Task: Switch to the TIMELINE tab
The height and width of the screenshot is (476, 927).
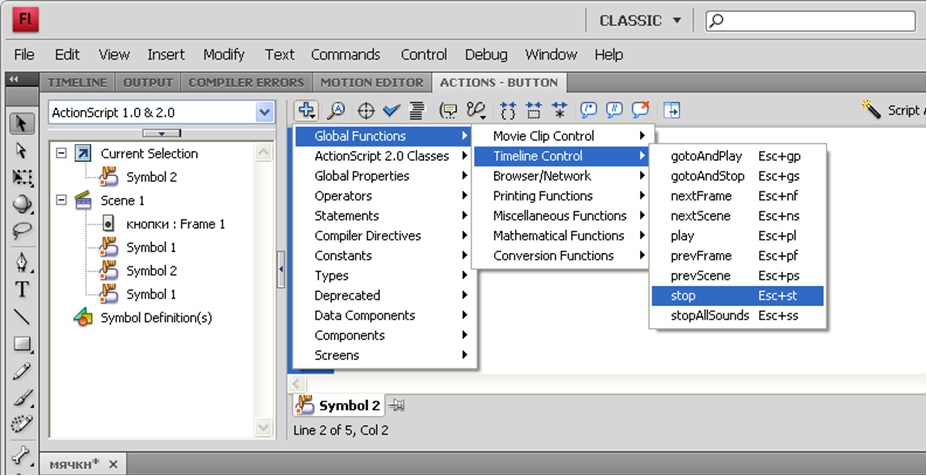Action: click(x=77, y=83)
